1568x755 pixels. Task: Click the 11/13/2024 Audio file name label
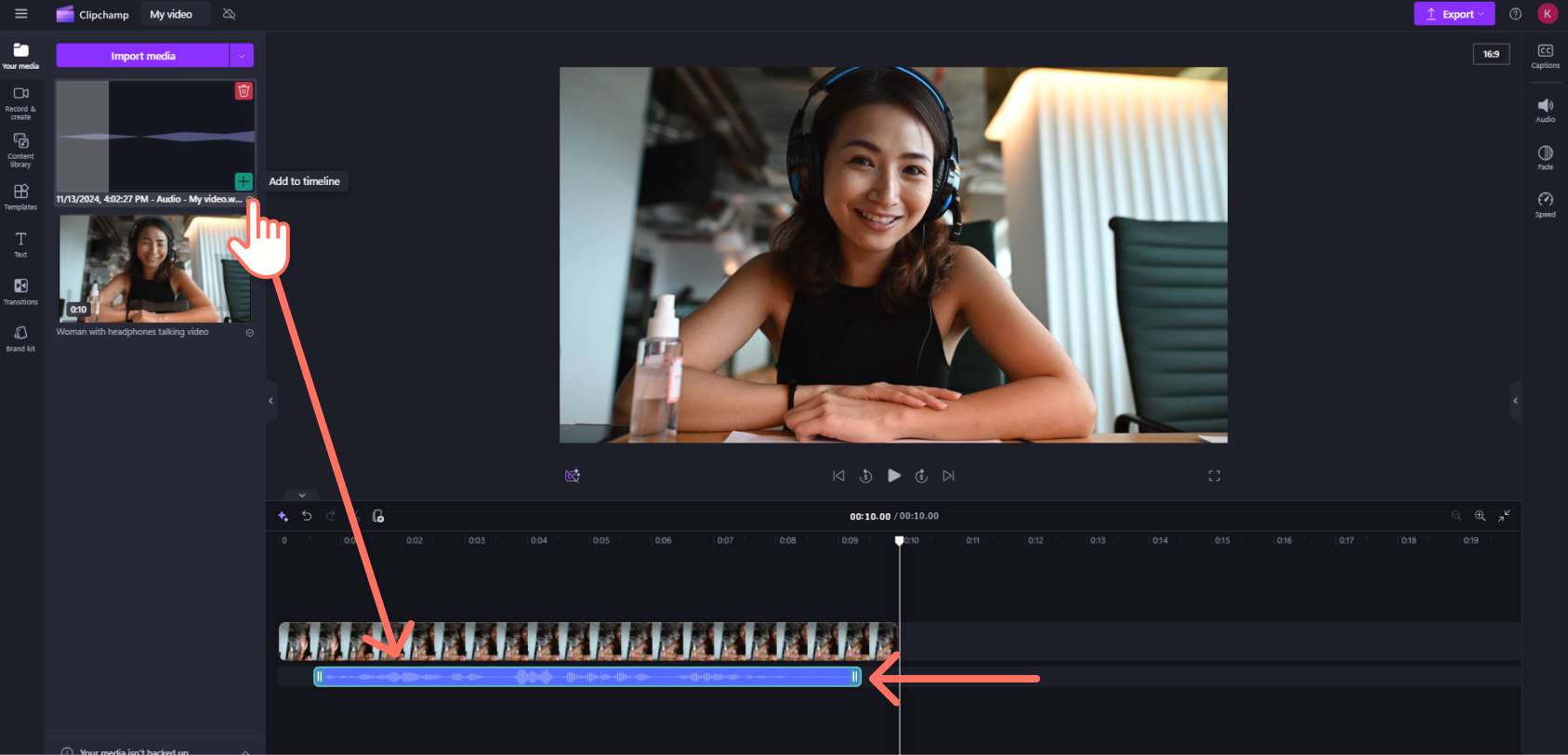149,199
